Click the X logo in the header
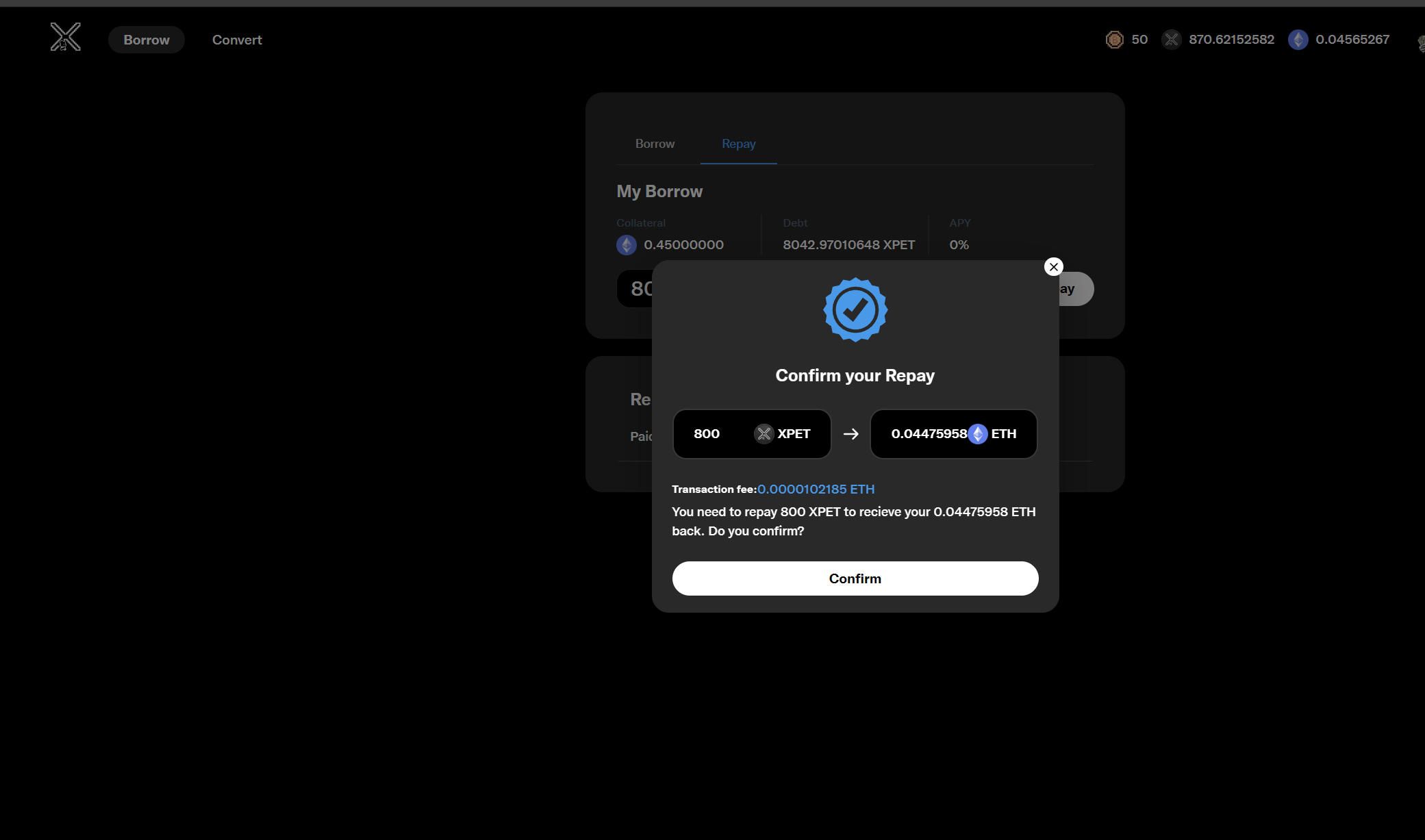1425x840 pixels. 66,37
